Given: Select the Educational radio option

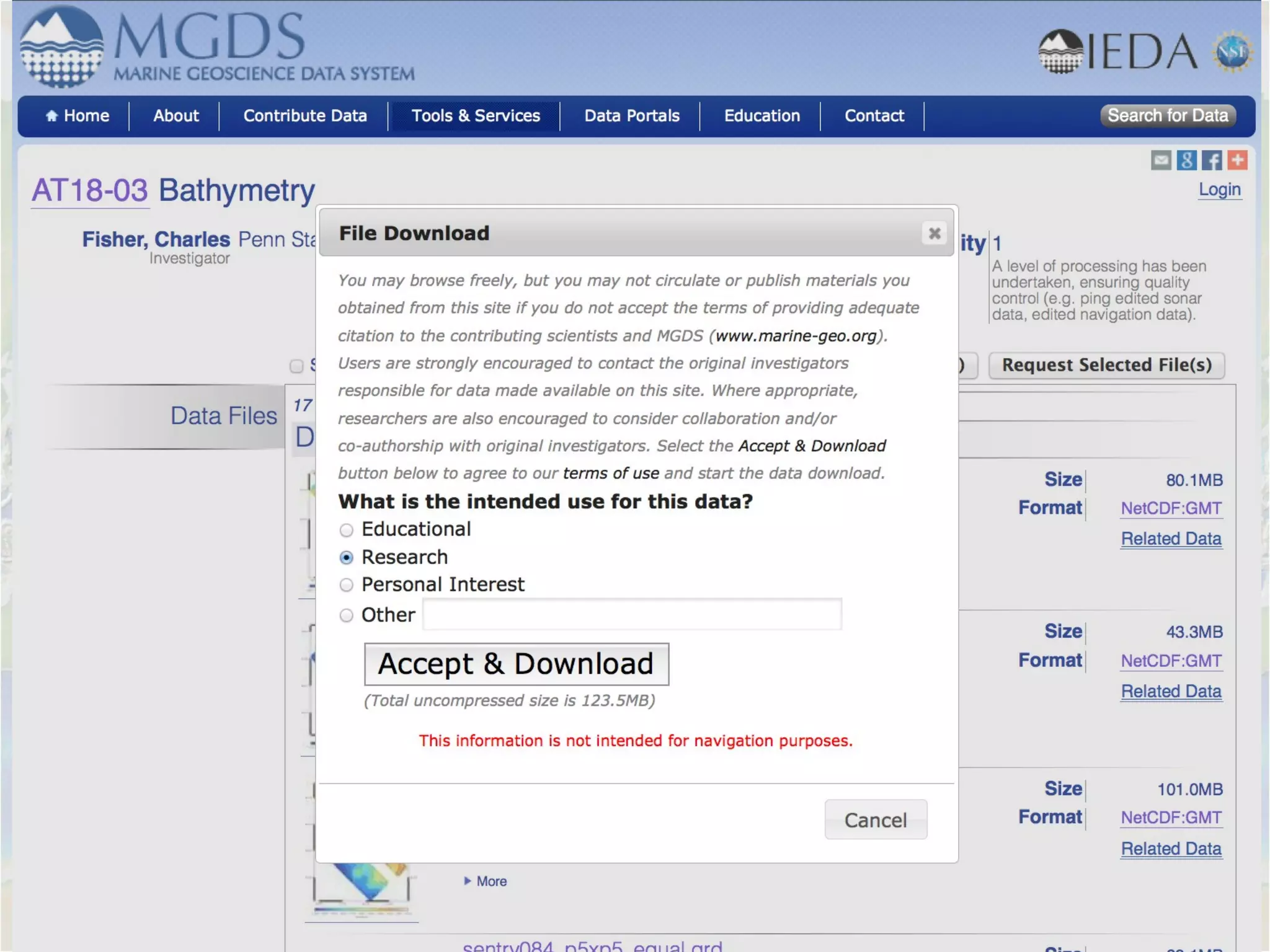Looking at the screenshot, I should [347, 530].
